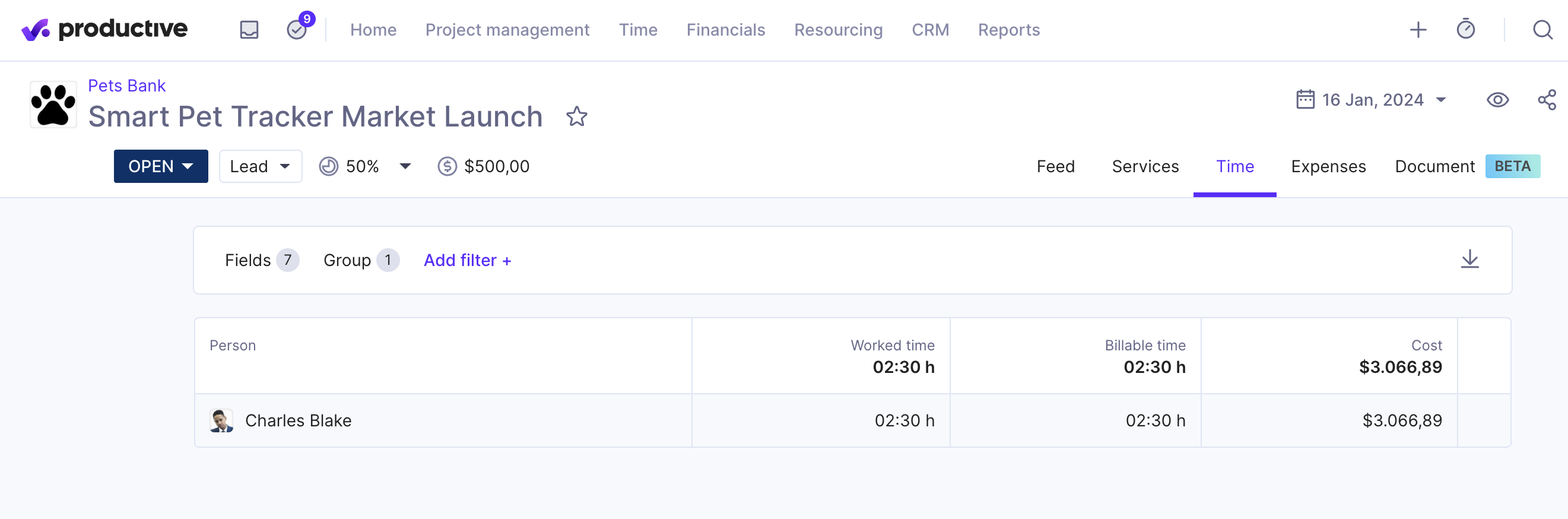1568x519 pixels.
Task: Switch to the Expenses tab
Action: (x=1328, y=166)
